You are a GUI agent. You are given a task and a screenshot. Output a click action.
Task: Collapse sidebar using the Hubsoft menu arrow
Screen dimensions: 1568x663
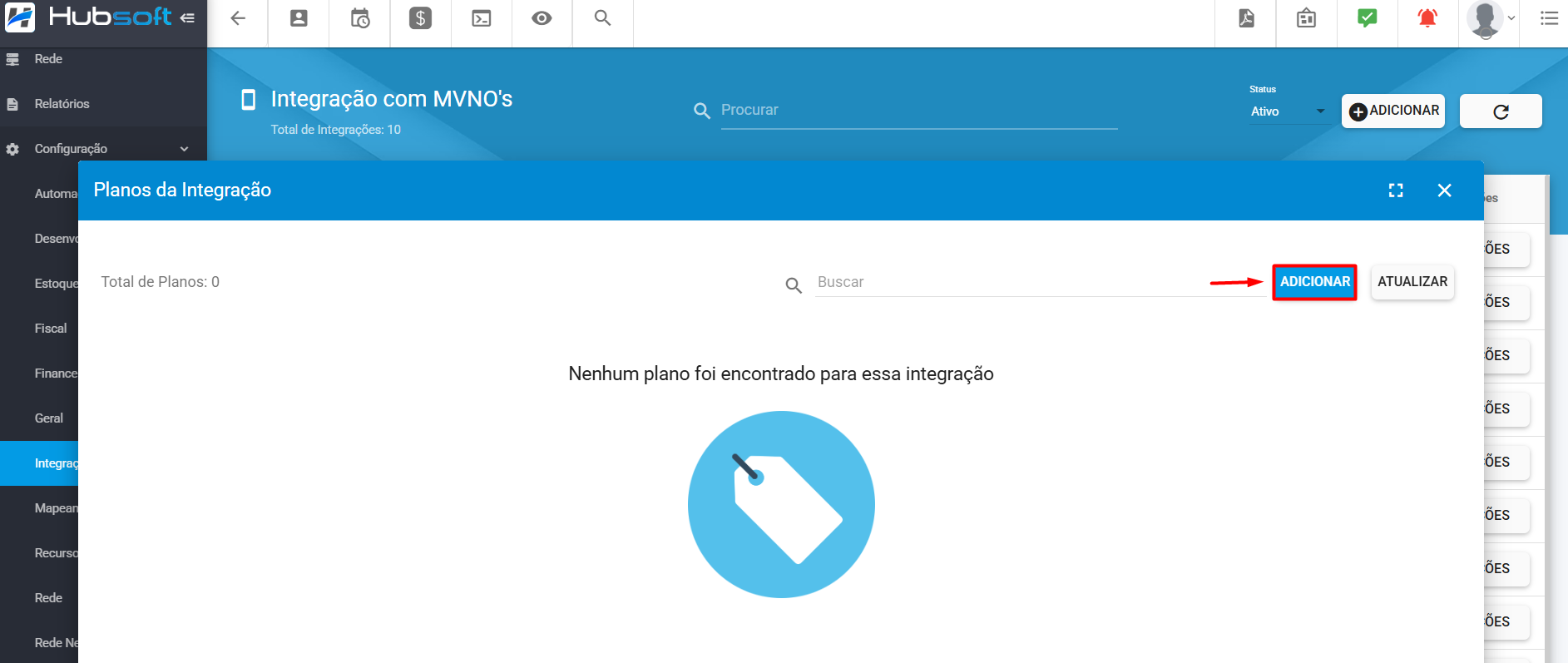click(188, 17)
